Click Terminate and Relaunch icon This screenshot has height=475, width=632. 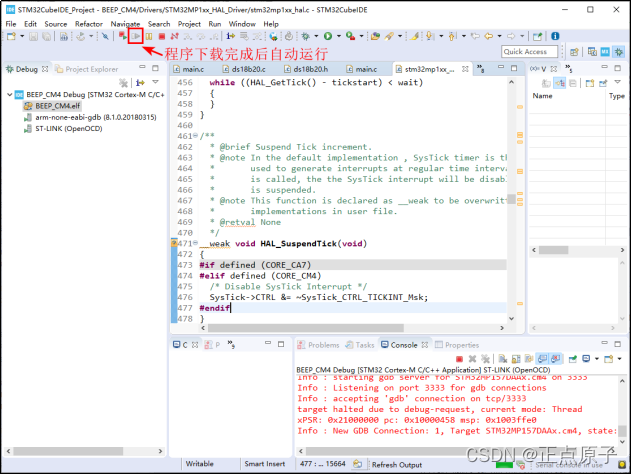123,36
